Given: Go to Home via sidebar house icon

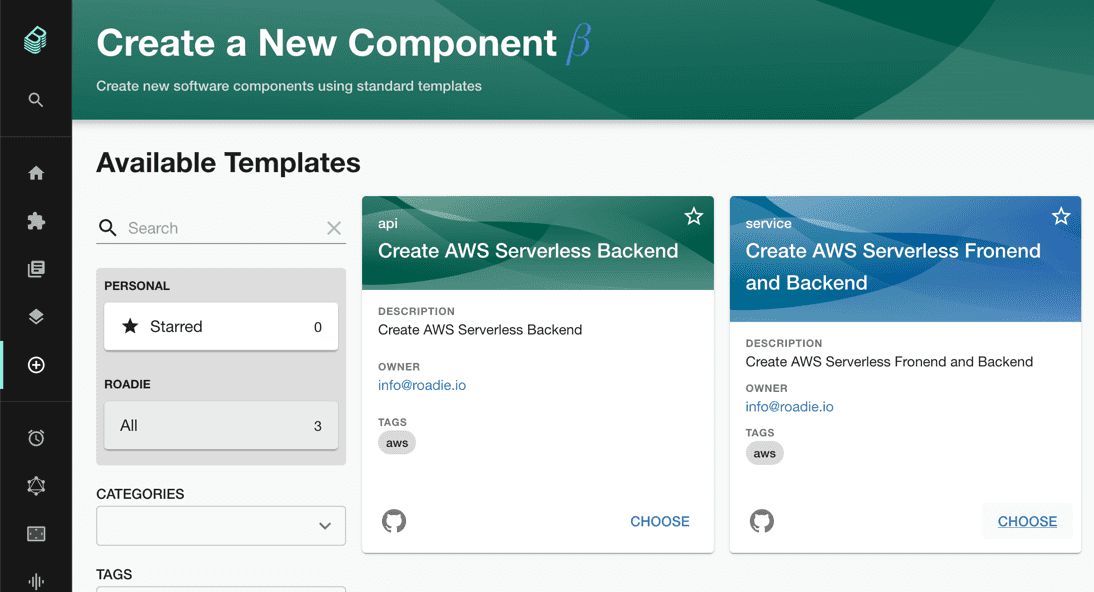Looking at the screenshot, I should point(36,173).
